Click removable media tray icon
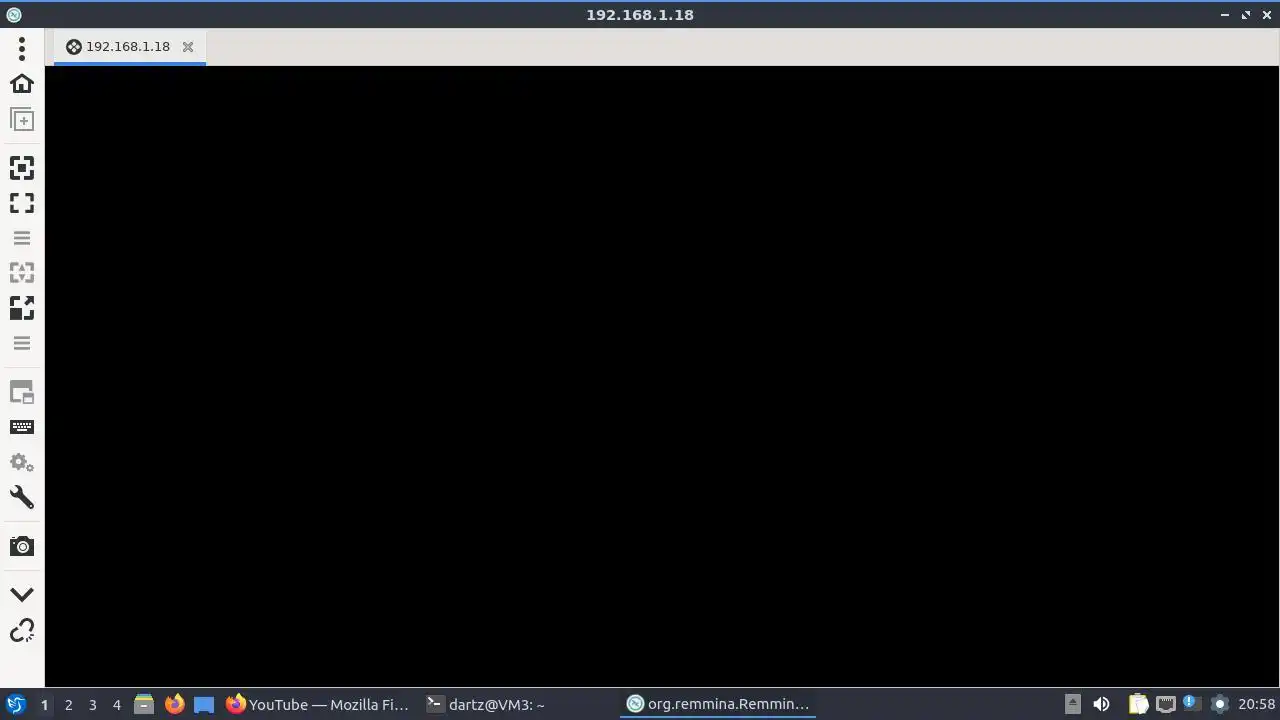 click(1073, 704)
